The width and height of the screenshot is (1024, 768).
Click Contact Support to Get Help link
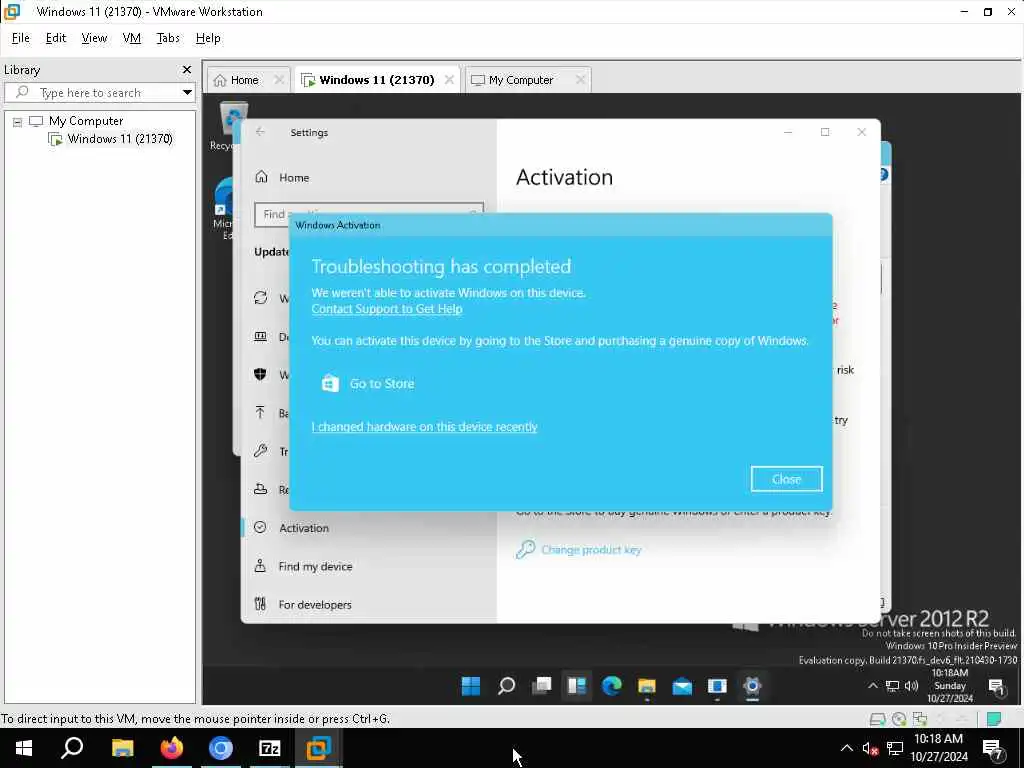point(387,309)
